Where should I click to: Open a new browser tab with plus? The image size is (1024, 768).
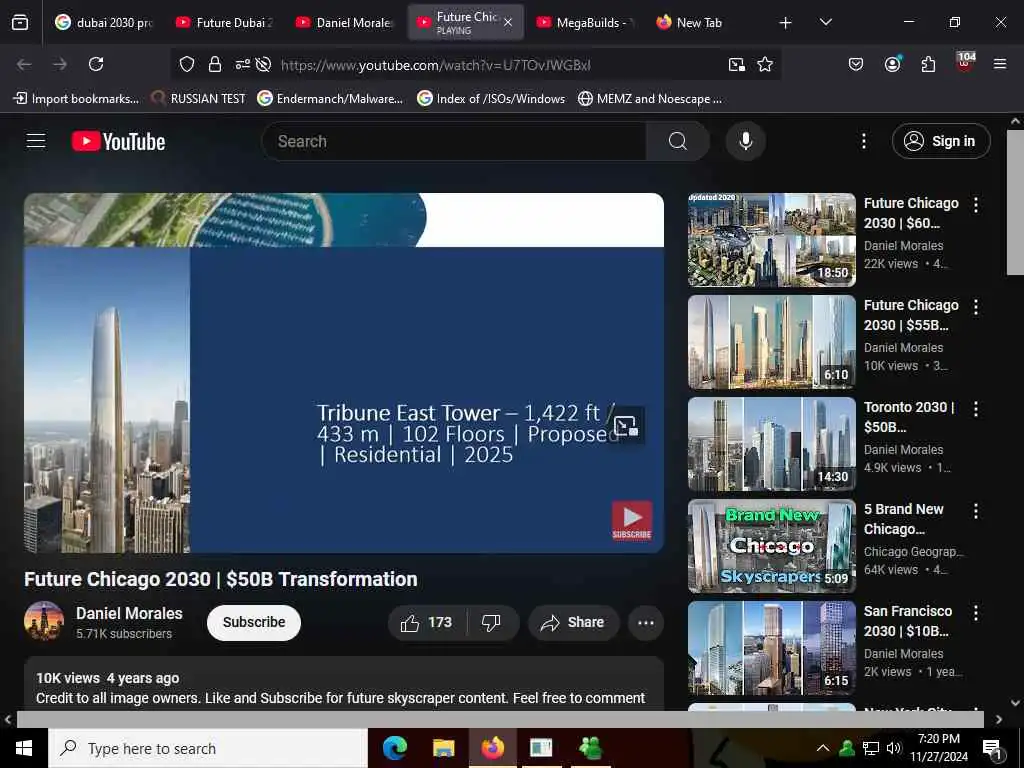point(786,23)
